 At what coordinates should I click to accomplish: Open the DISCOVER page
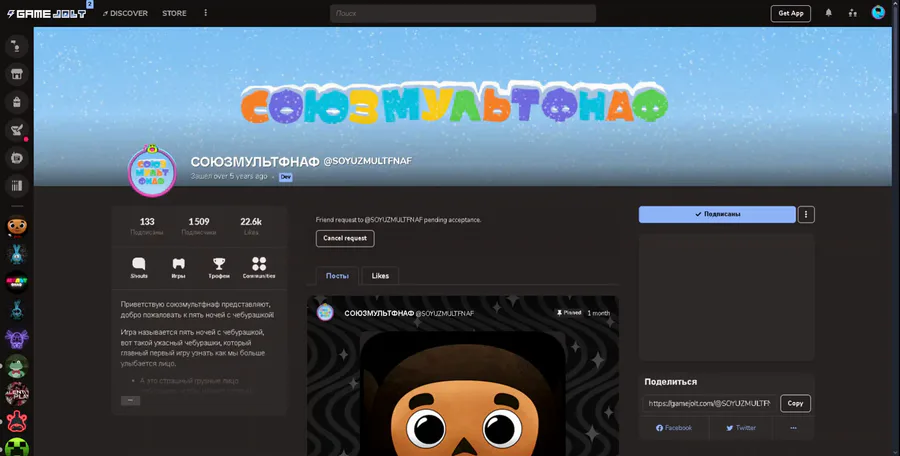click(x=125, y=13)
